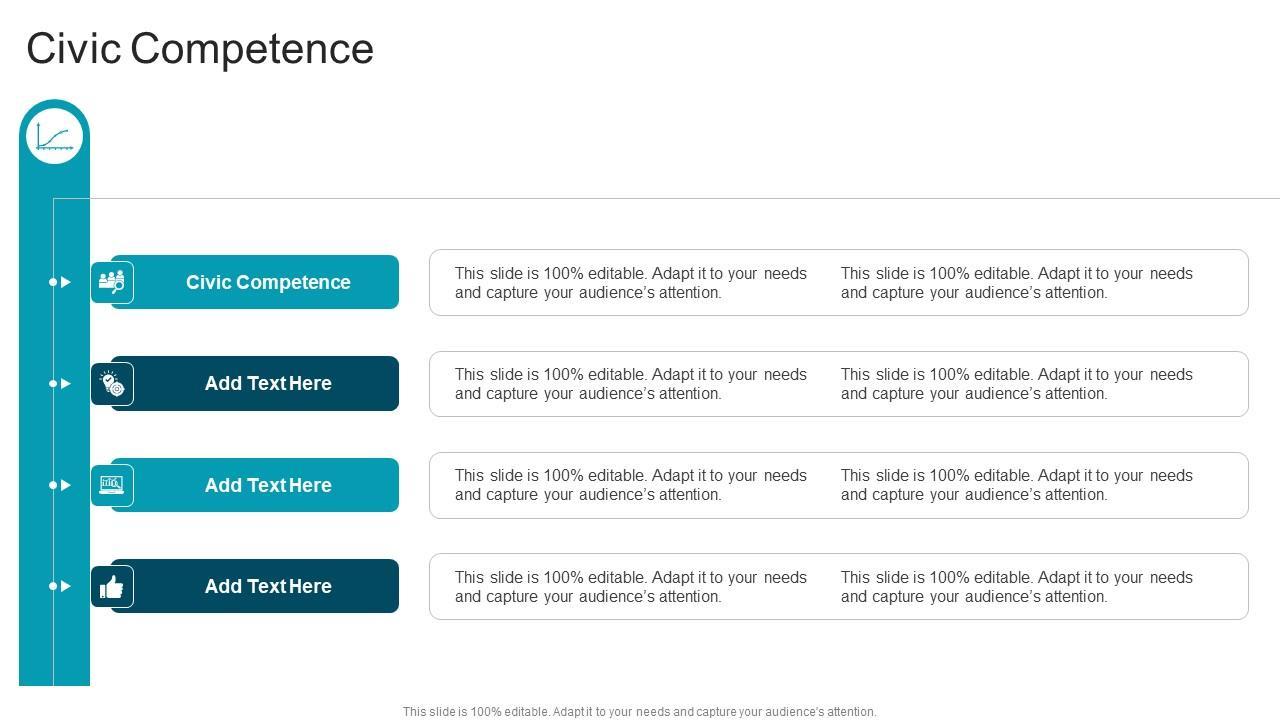1280x720 pixels.
Task: Select the people search icon beside Civic Competence
Action: pos(112,282)
